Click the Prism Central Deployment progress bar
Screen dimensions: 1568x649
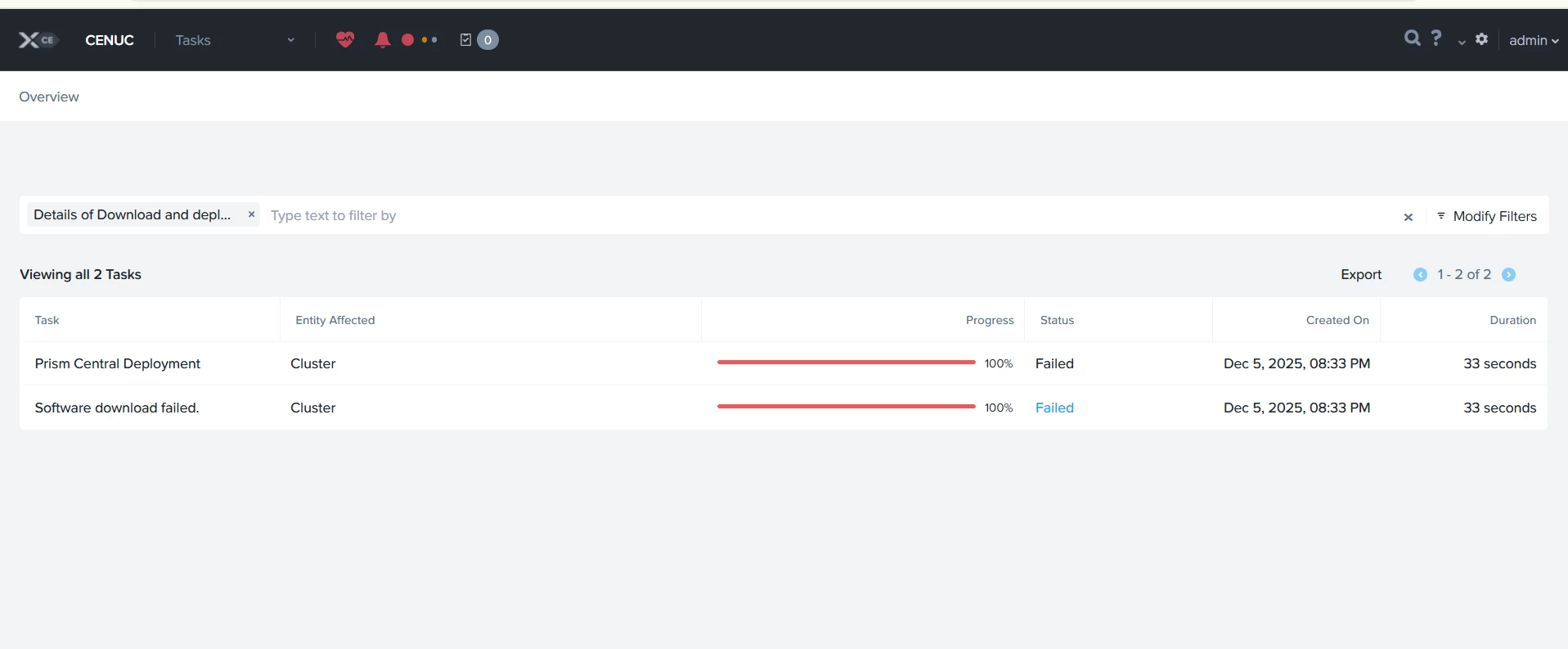(x=847, y=362)
